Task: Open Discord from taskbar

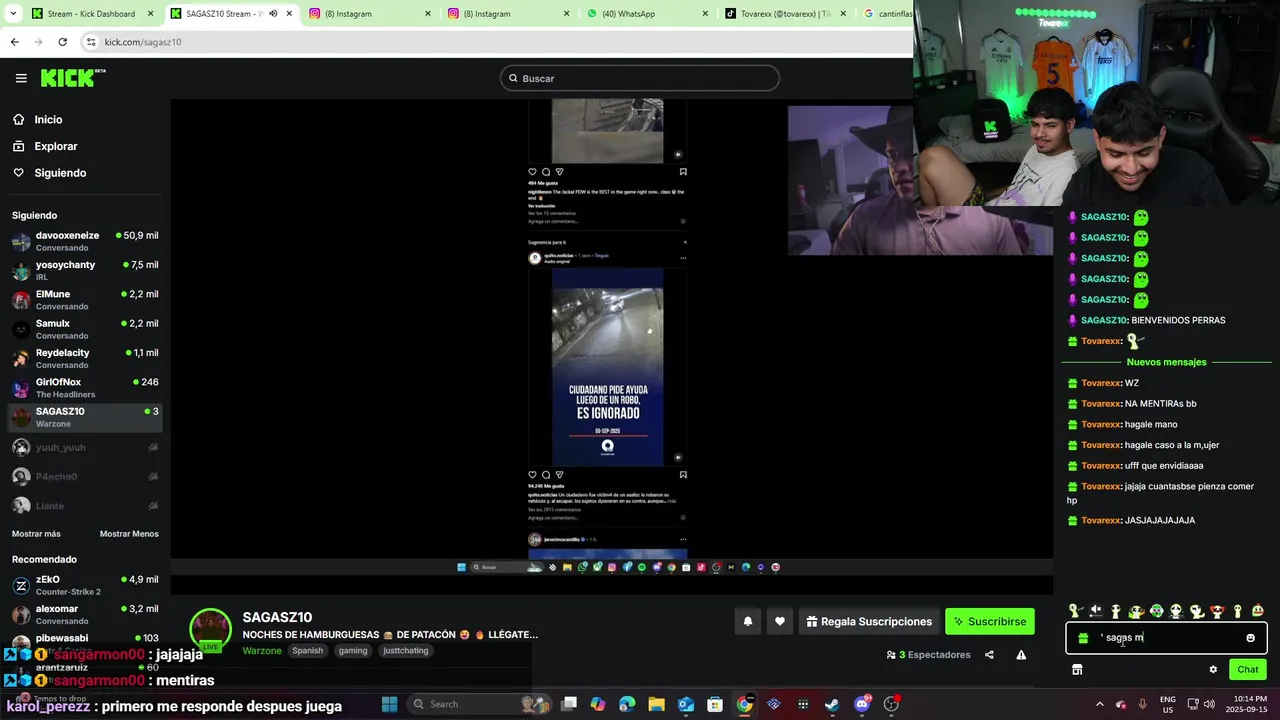Action: tap(862, 704)
